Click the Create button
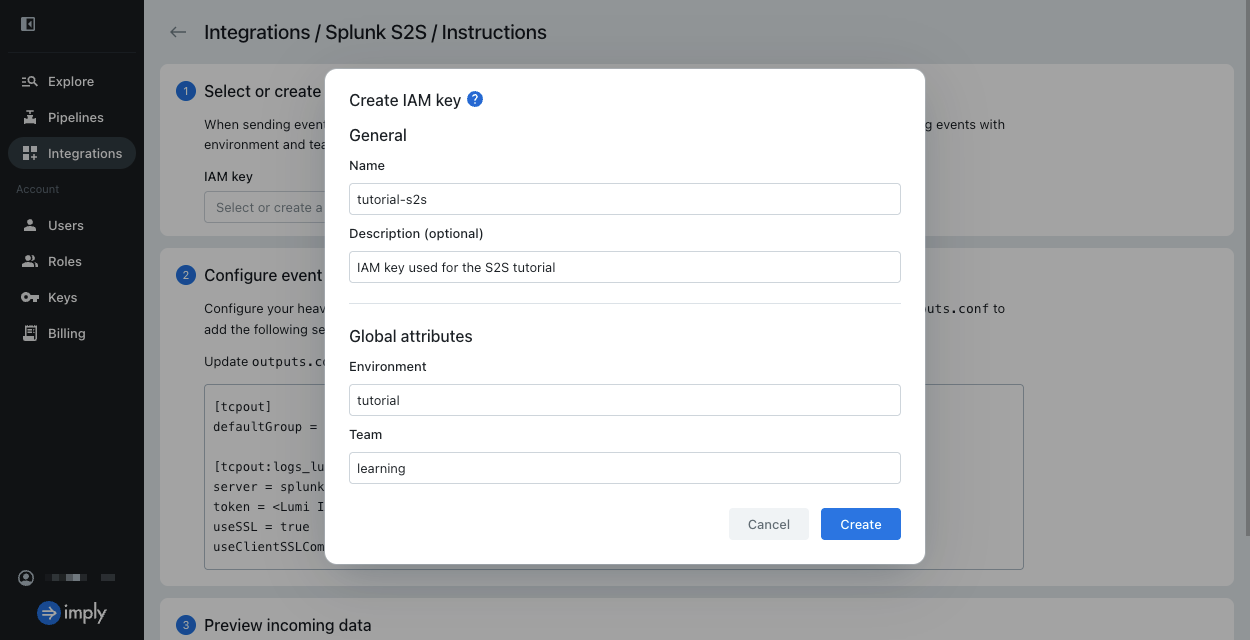The width and height of the screenshot is (1250, 640). click(861, 524)
